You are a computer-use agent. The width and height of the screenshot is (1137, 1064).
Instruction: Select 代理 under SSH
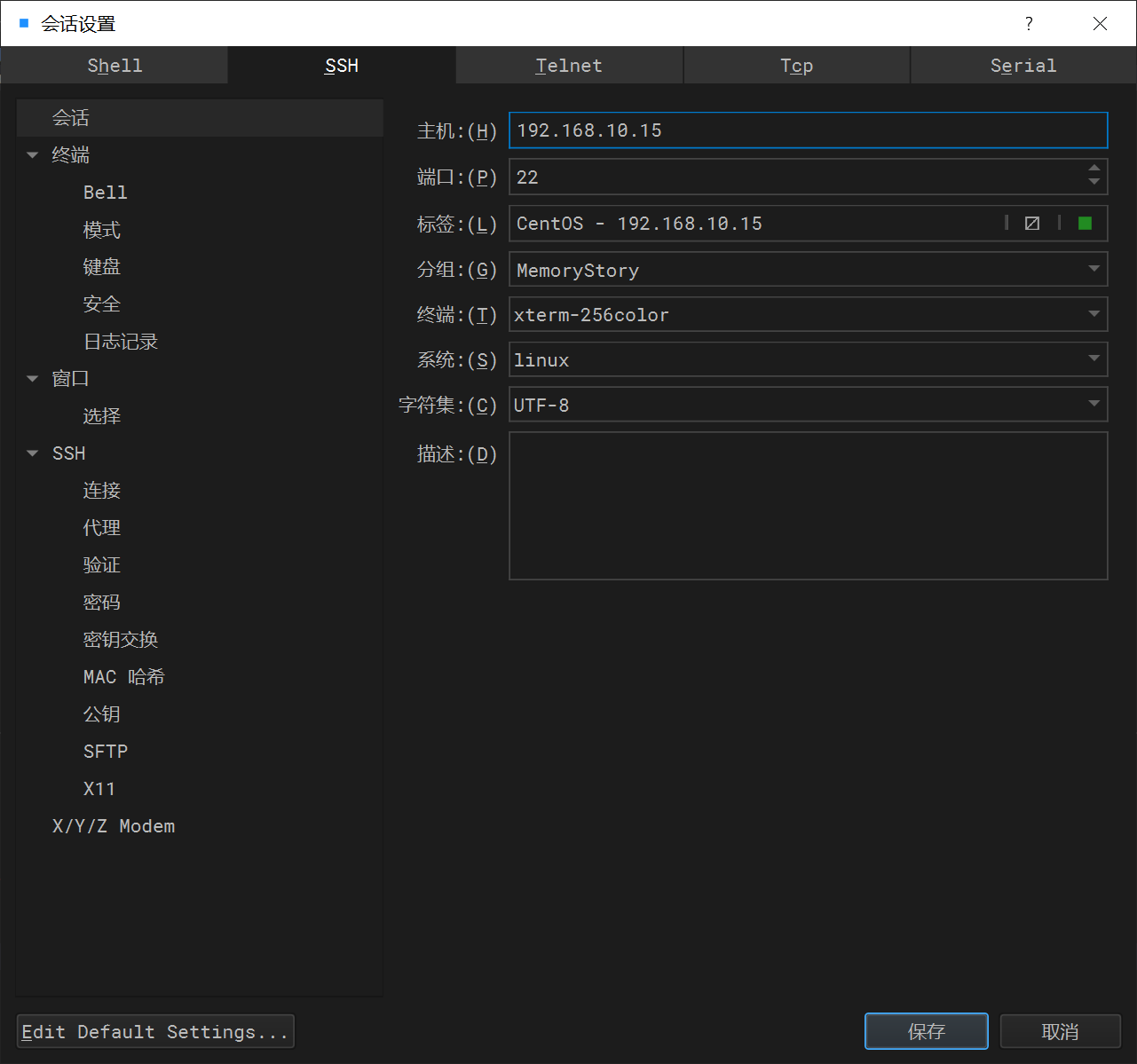pos(102,528)
